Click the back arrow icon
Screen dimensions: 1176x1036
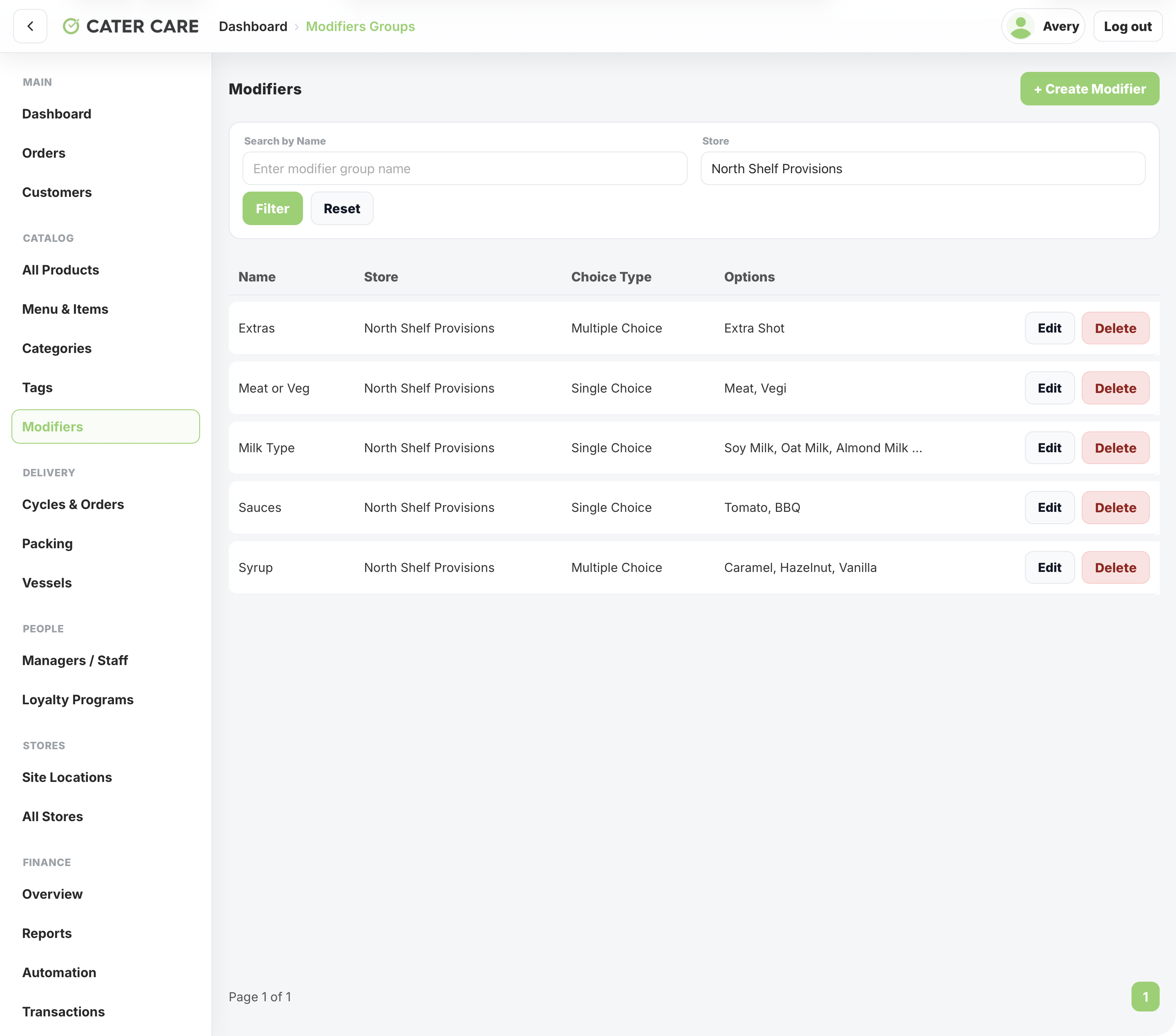(30, 27)
